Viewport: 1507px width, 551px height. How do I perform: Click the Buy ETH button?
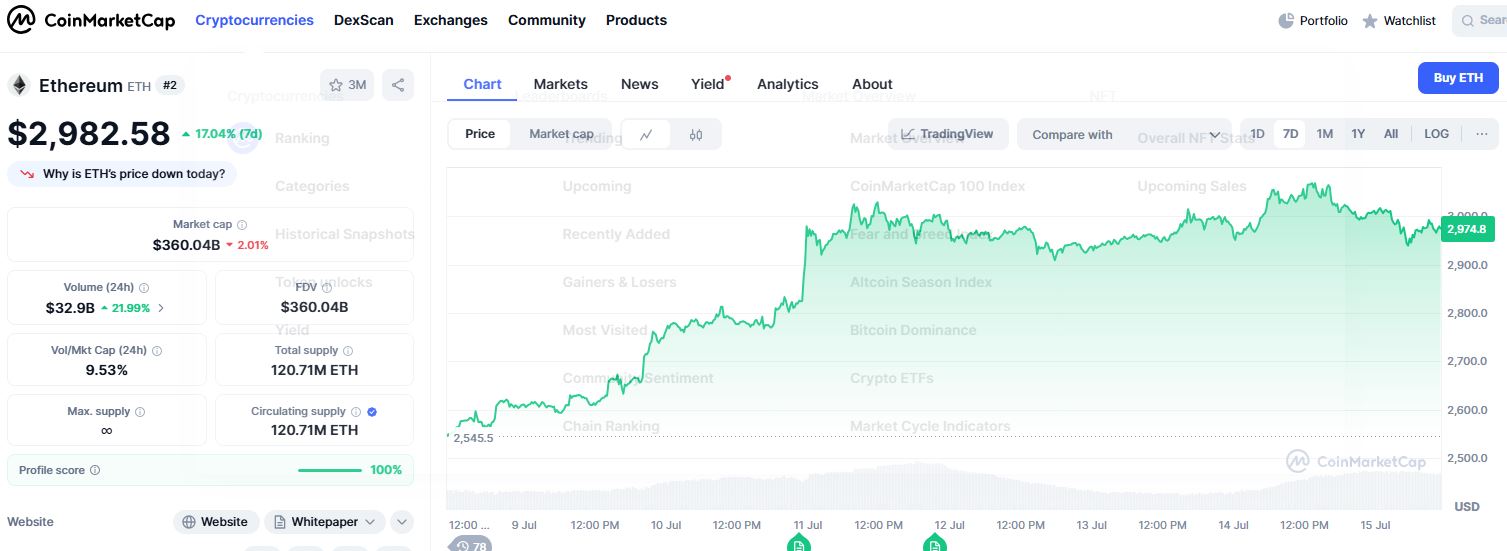coord(1458,78)
